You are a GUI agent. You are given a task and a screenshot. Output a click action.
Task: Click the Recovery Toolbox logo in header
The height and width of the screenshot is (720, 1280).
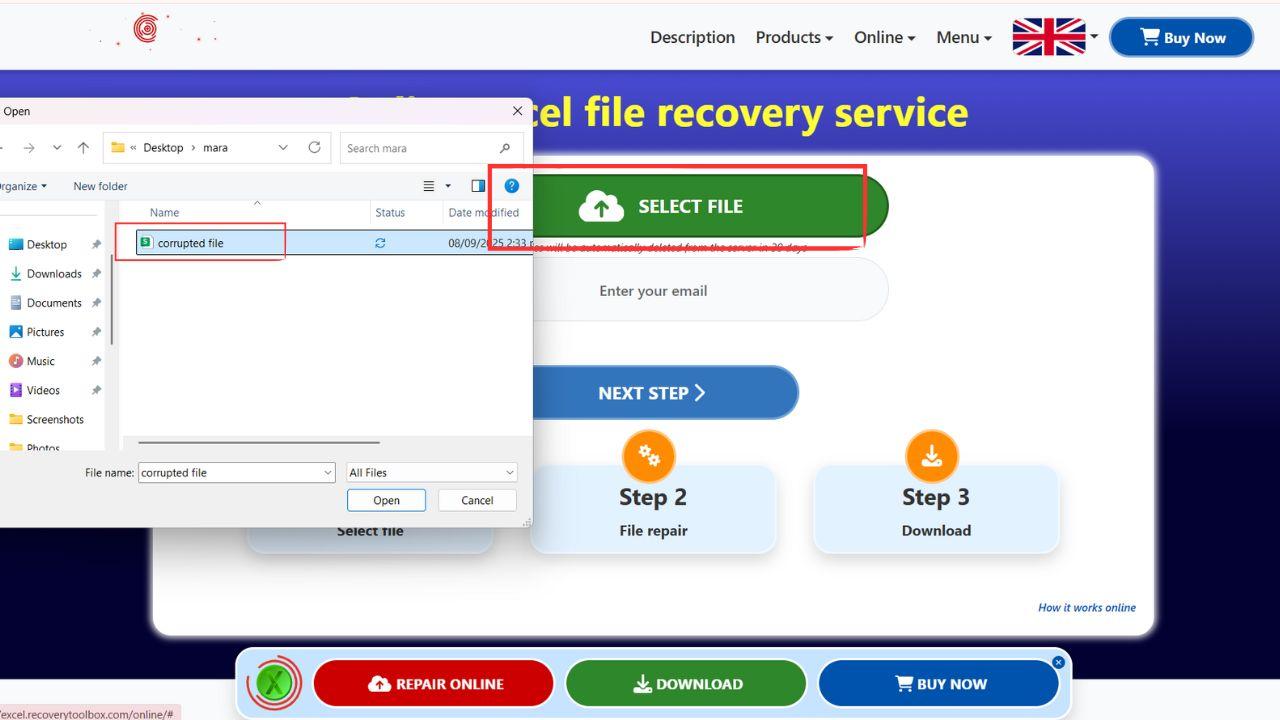(145, 30)
